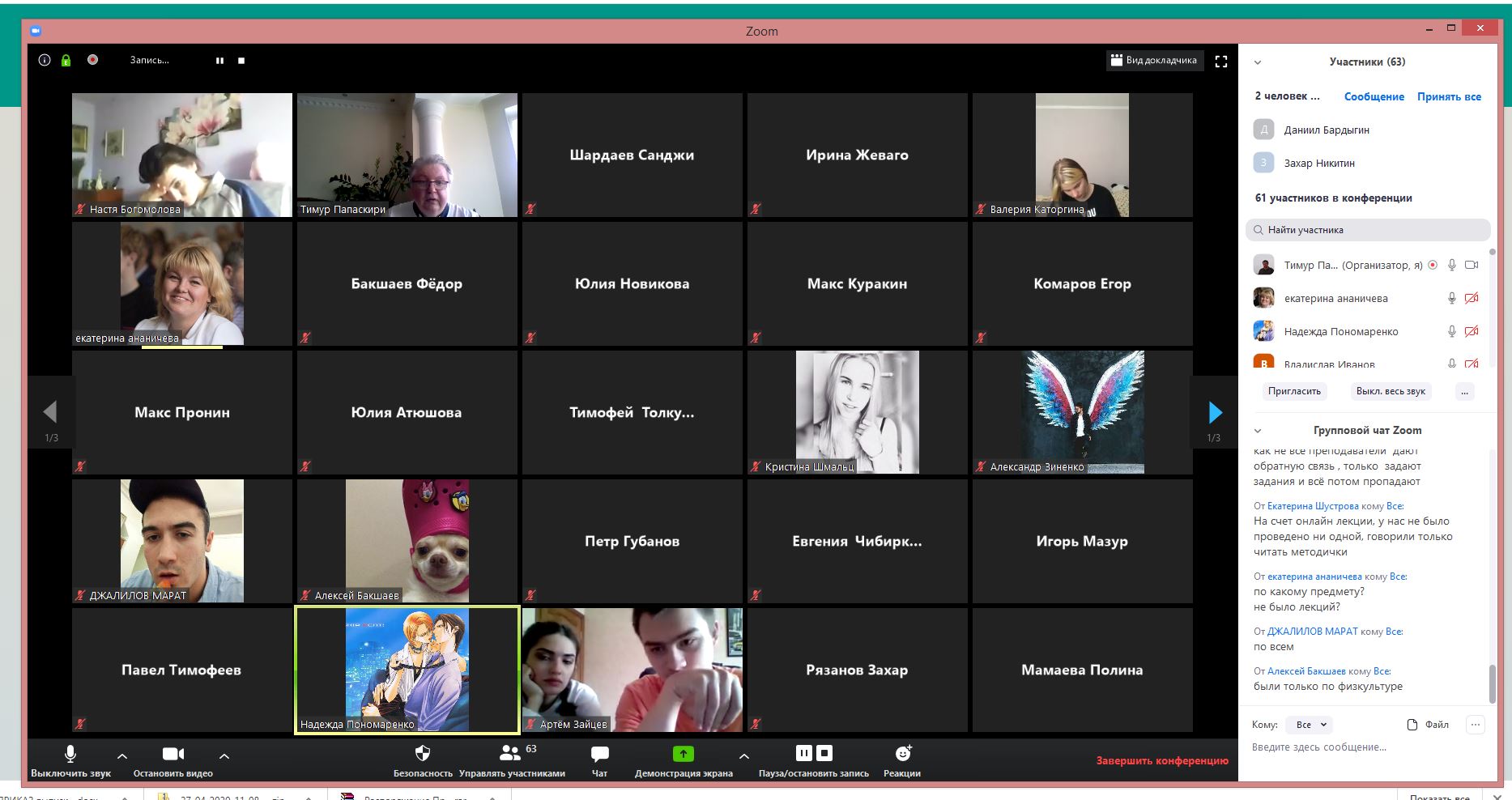Screen dimensions: 1512x800
Task: Open the Security shield icon
Action: (x=422, y=754)
